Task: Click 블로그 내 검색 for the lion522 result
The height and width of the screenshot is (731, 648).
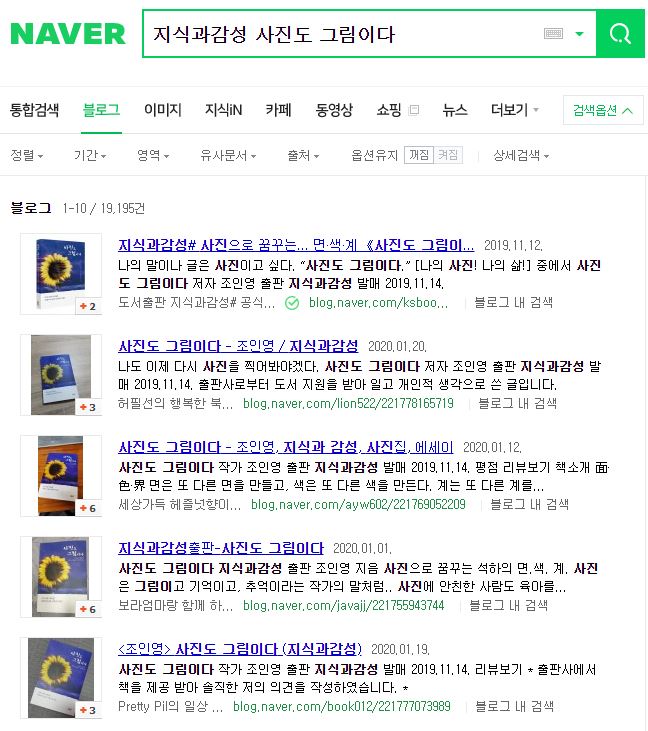Action: click(517, 404)
